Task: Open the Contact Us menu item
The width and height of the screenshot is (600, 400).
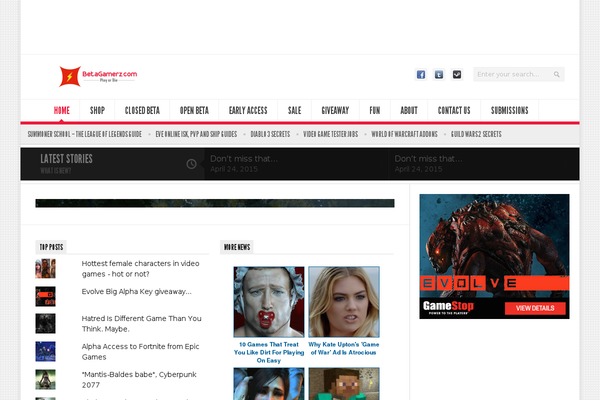Action: point(454,111)
